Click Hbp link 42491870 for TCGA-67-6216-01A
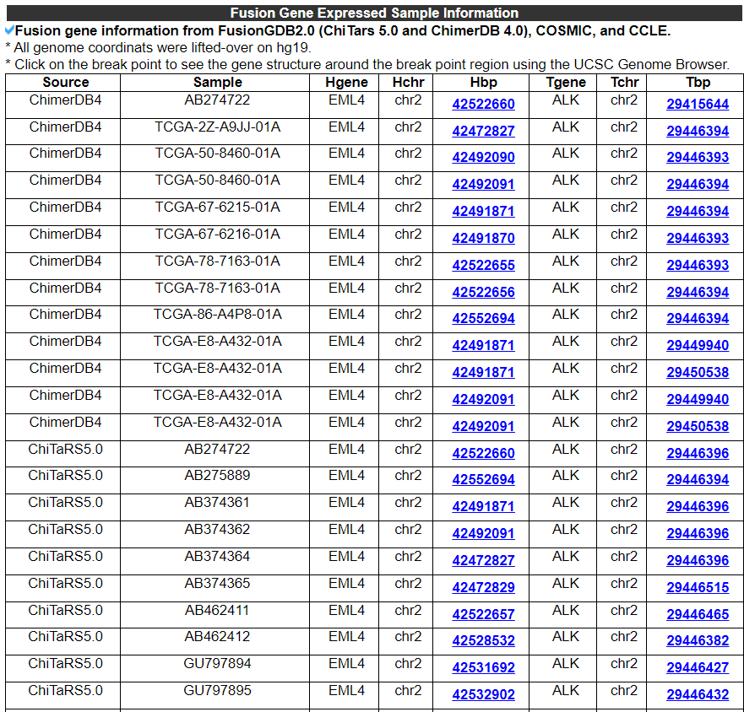The height and width of the screenshot is (712, 744). pyautogui.click(x=483, y=238)
